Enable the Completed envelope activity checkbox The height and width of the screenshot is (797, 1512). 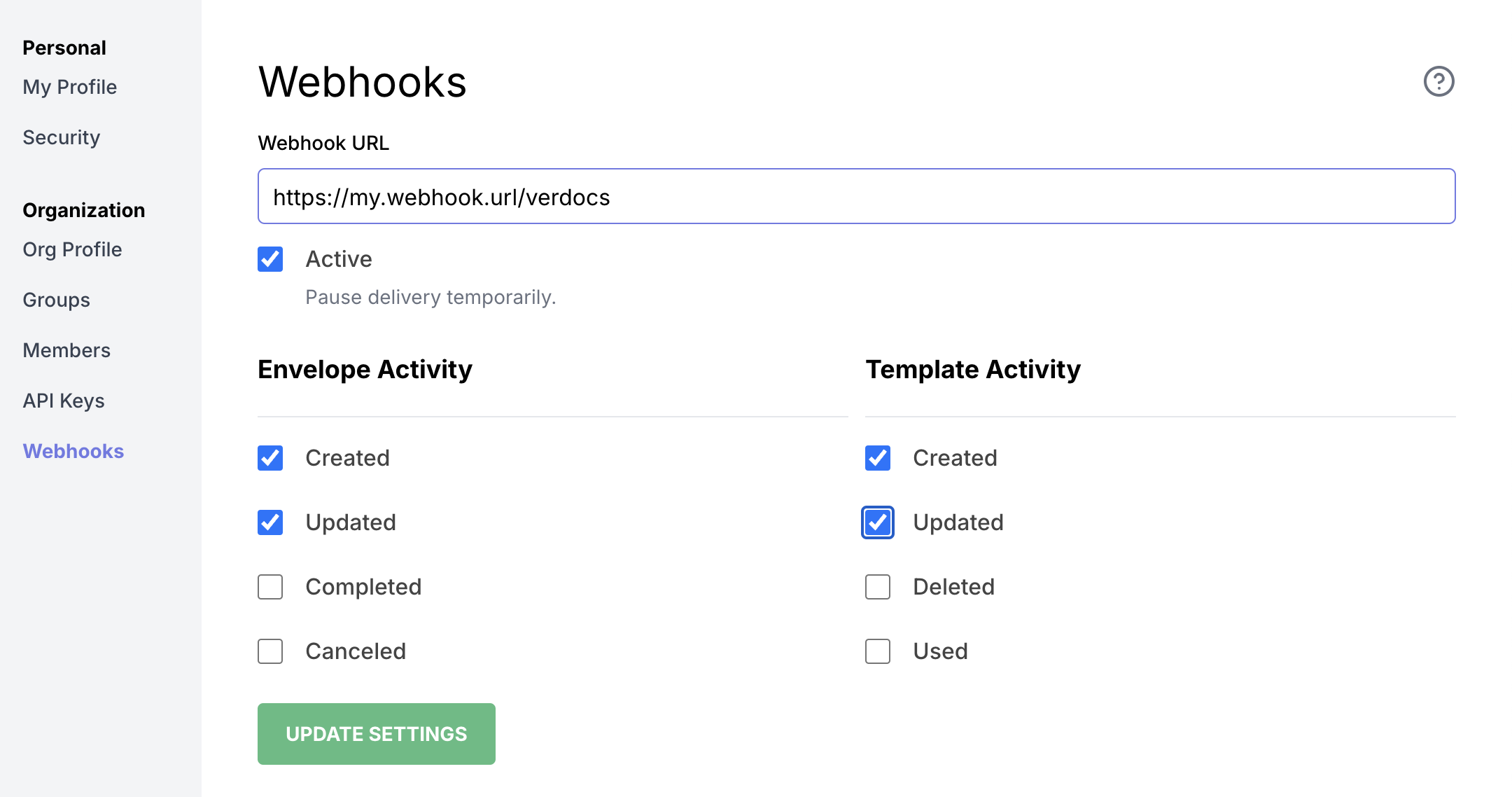pyautogui.click(x=271, y=586)
